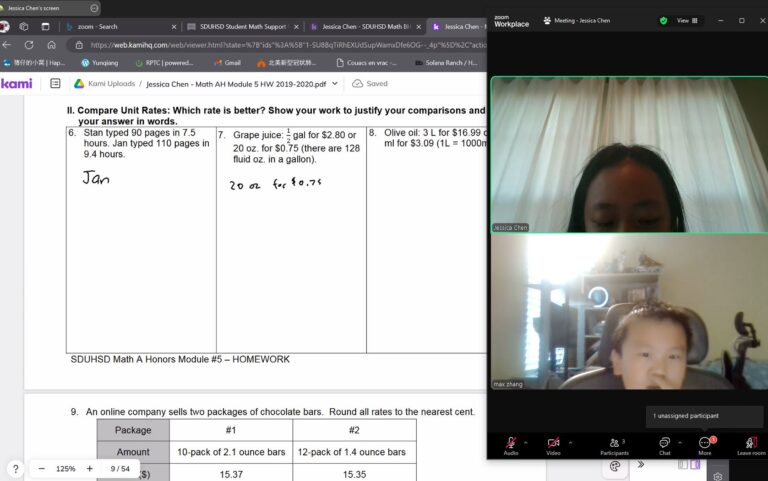Screen dimensions: 768x481
Task: Select Jessica Chen's video tile
Action: coord(629,154)
